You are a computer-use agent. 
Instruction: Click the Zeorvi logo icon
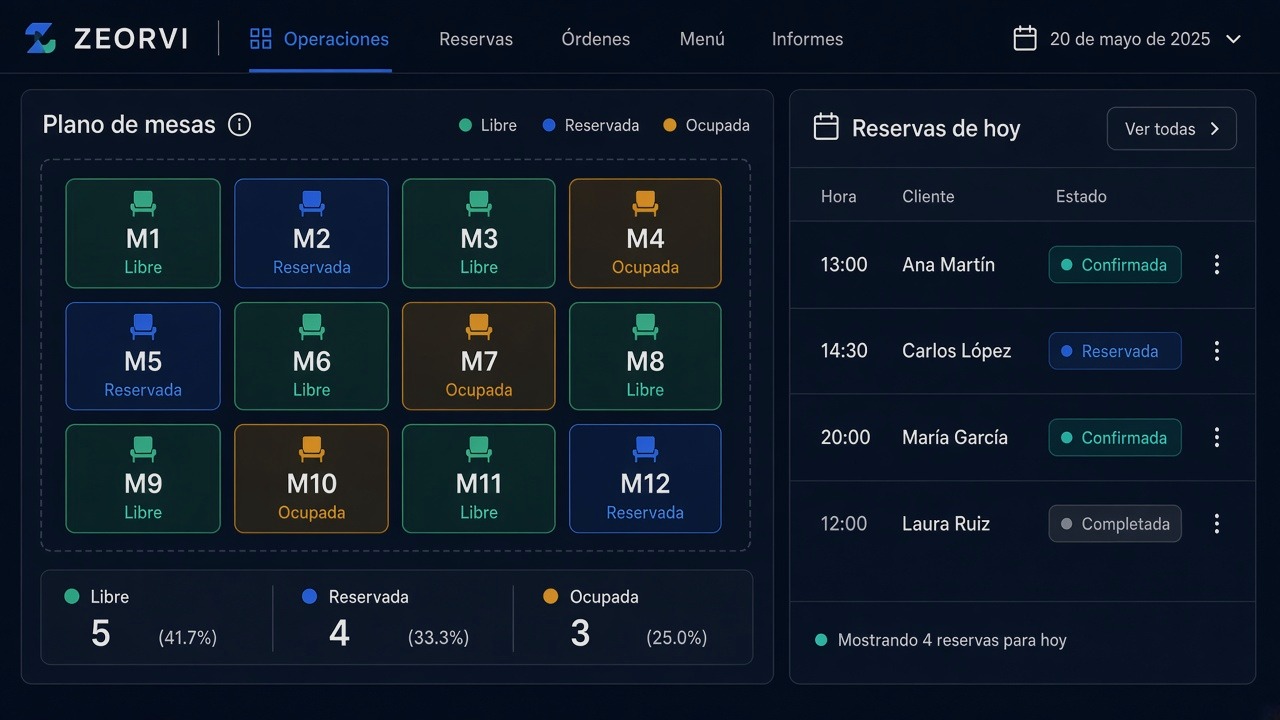click(41, 39)
